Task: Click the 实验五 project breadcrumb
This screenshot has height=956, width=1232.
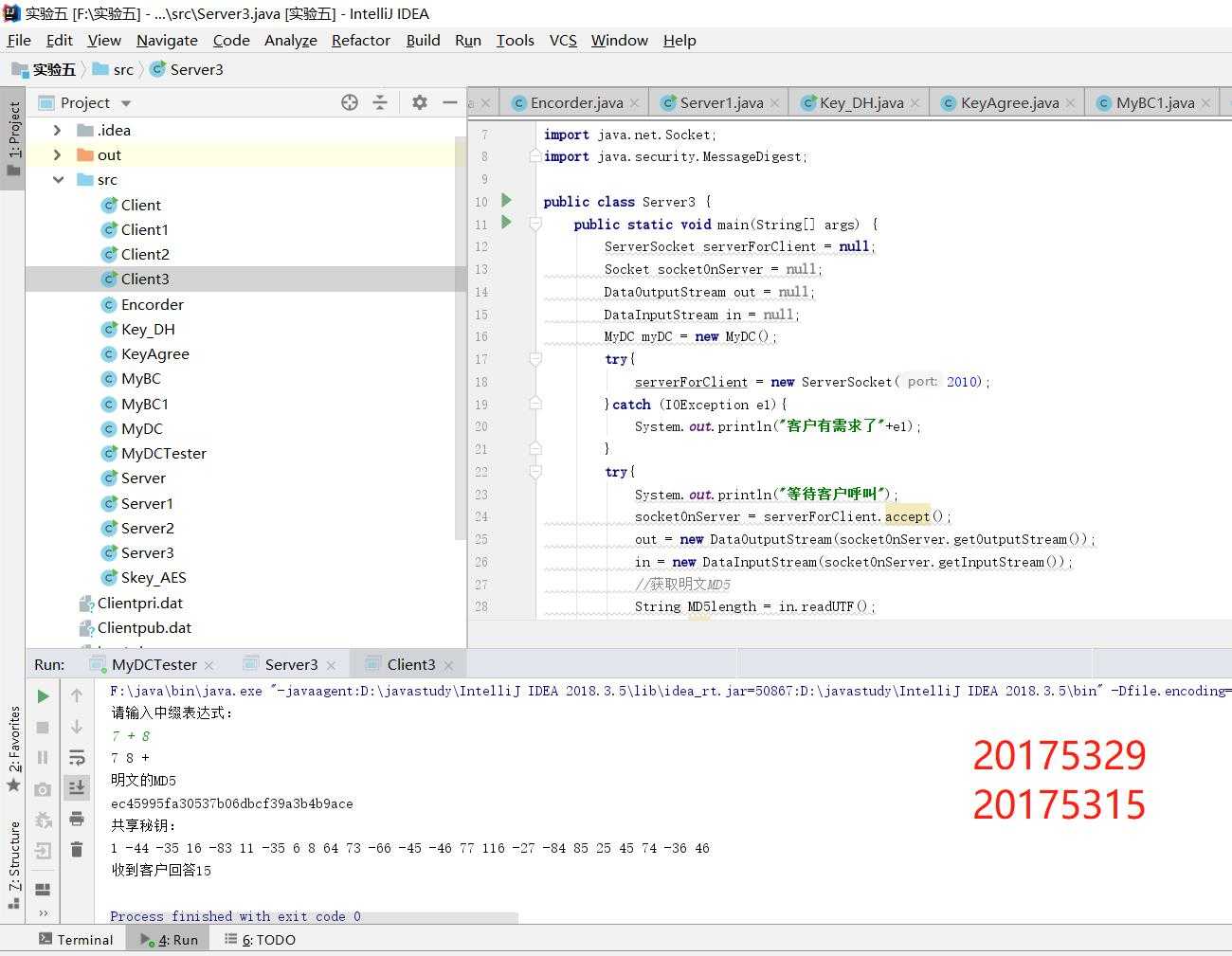Action: 44,69
